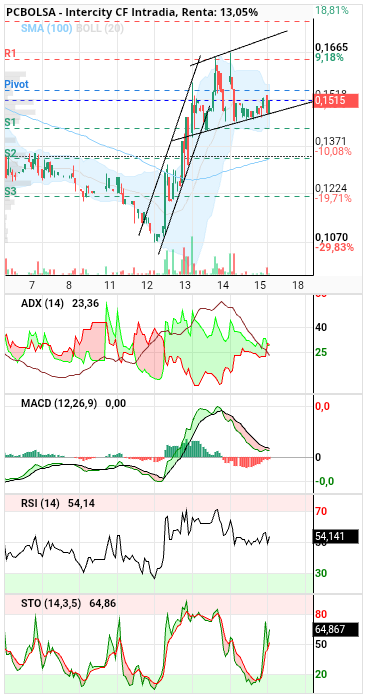
Task: Click the black stochastic tag 64,867
Action: (x=336, y=629)
